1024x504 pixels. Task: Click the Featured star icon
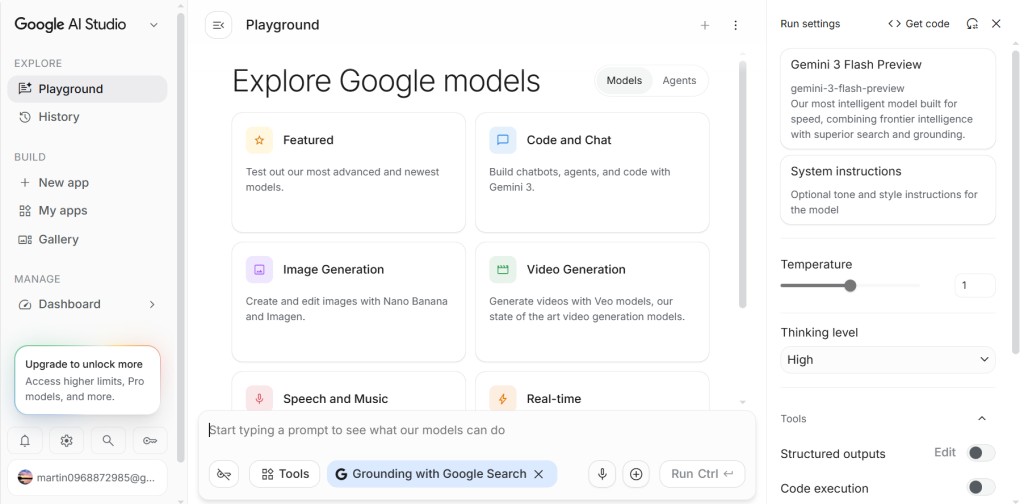(x=259, y=140)
